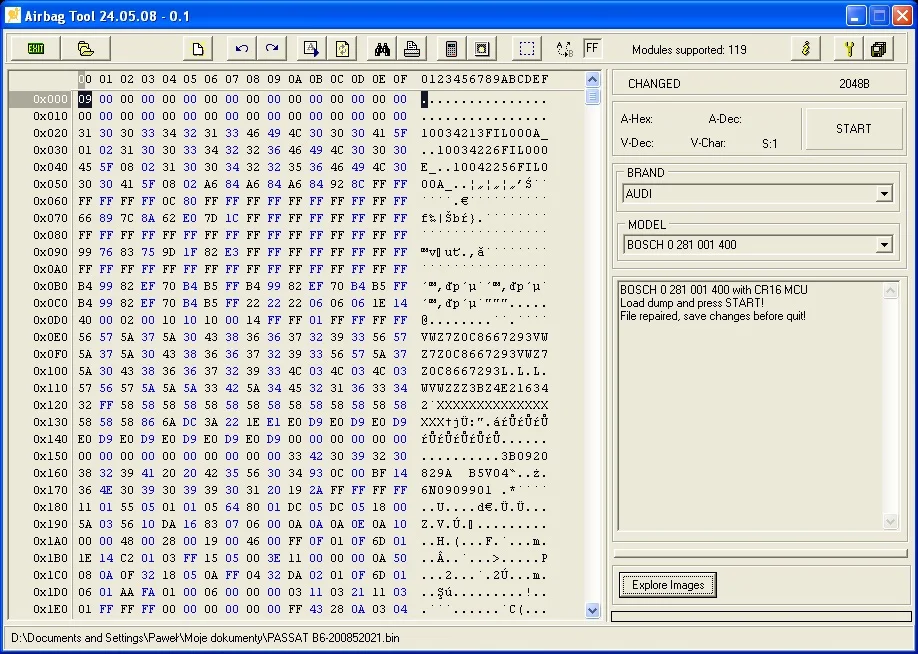Open the image preview icon on the toolbar

coord(481,48)
